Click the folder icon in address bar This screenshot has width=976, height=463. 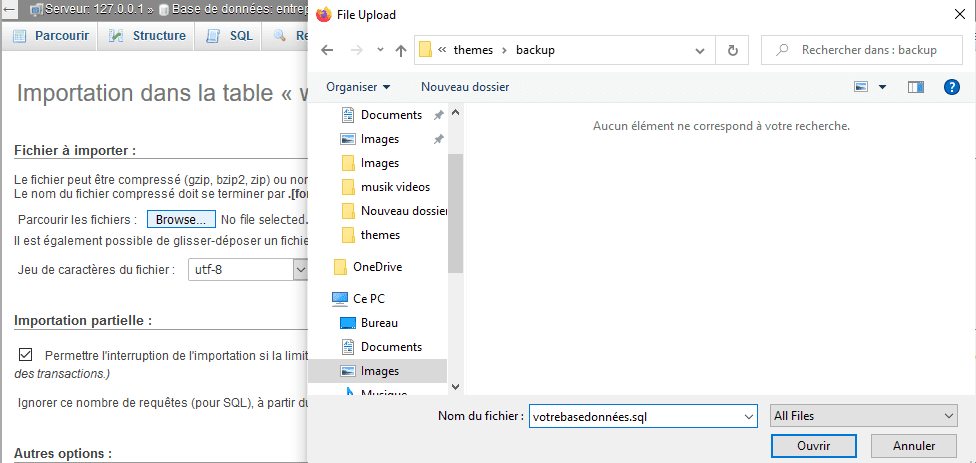(x=426, y=50)
